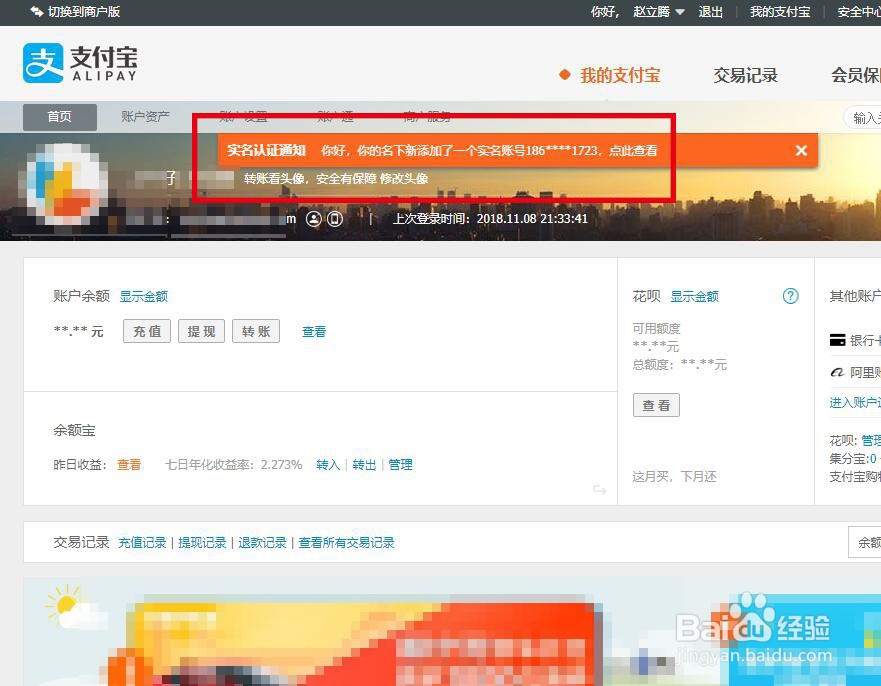Image resolution: width=881 pixels, height=686 pixels.
Task: Open 我的支付宝 link in the top bar
Action: coord(780,12)
